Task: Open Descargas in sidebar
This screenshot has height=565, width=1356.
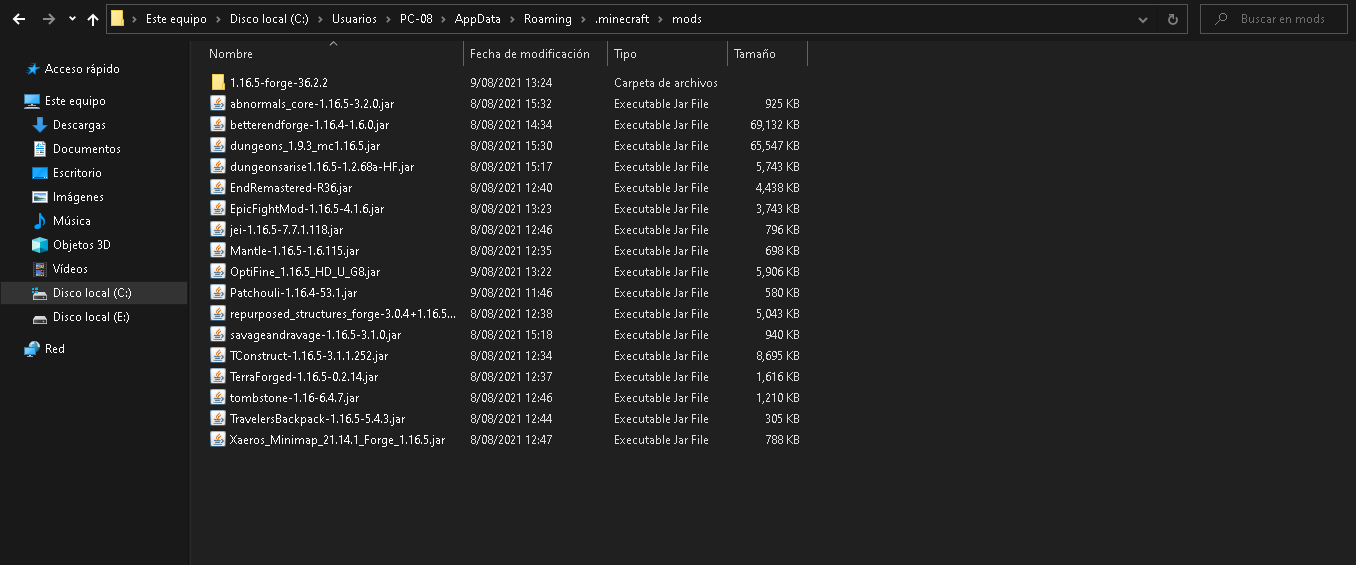Action: point(79,125)
